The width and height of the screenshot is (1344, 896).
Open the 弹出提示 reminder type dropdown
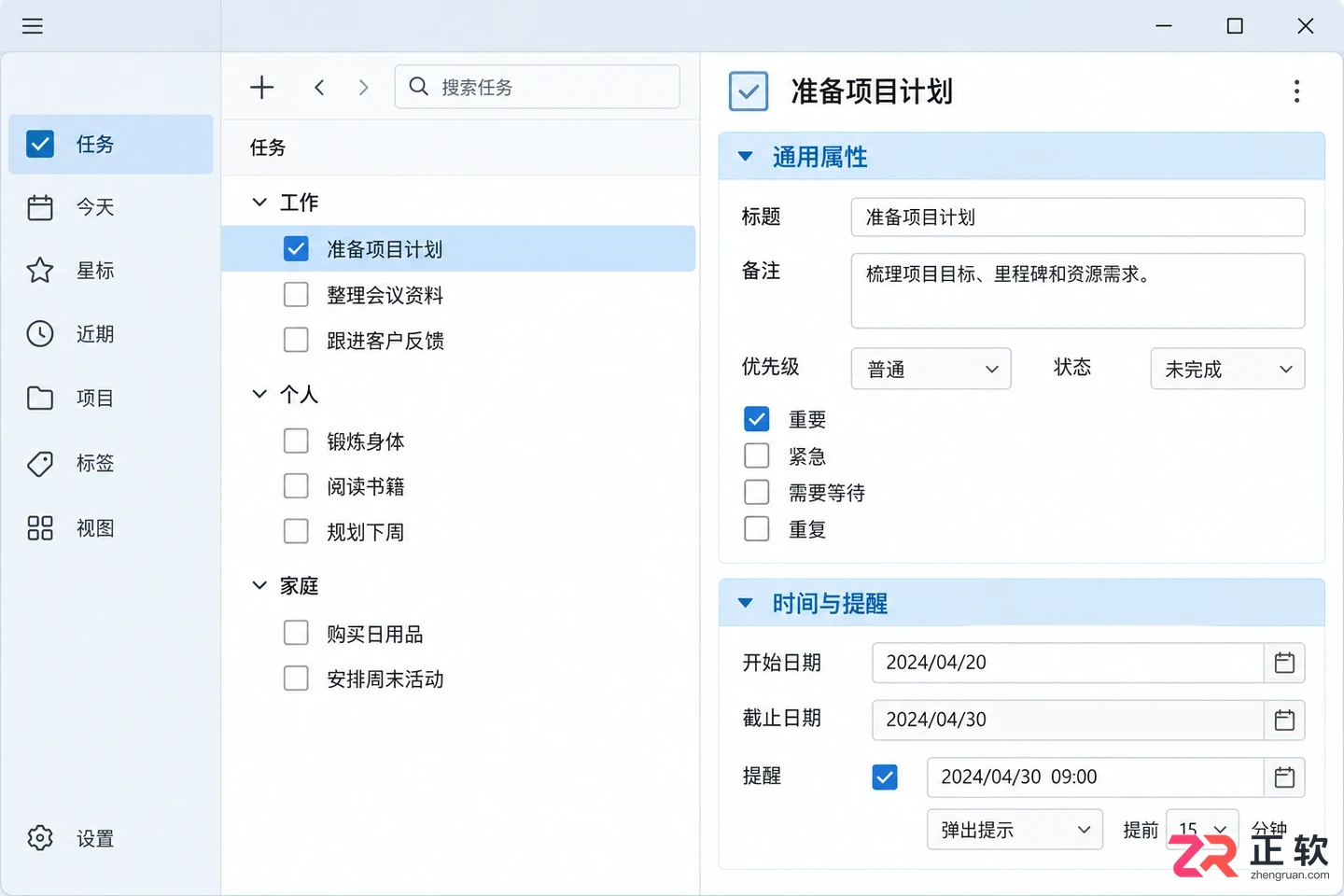click(x=1015, y=830)
